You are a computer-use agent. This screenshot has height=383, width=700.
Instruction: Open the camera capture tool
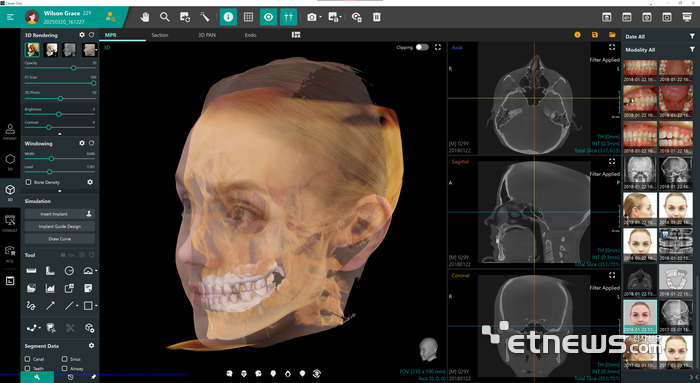pyautogui.click(x=312, y=17)
